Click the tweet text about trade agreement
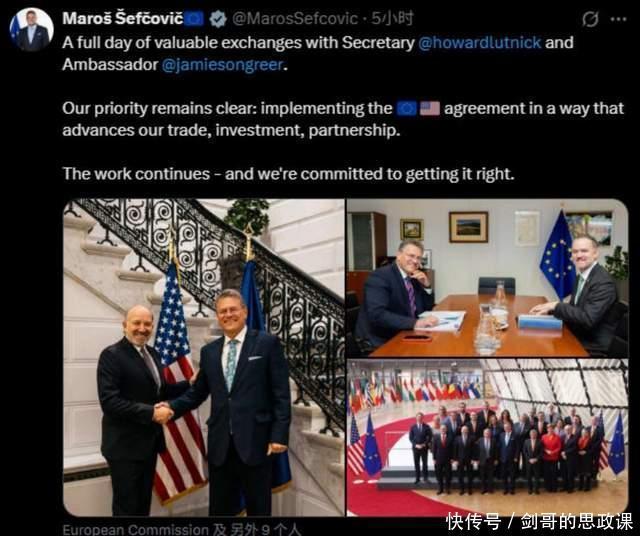Viewport: 640px width, 536px height. click(343, 119)
